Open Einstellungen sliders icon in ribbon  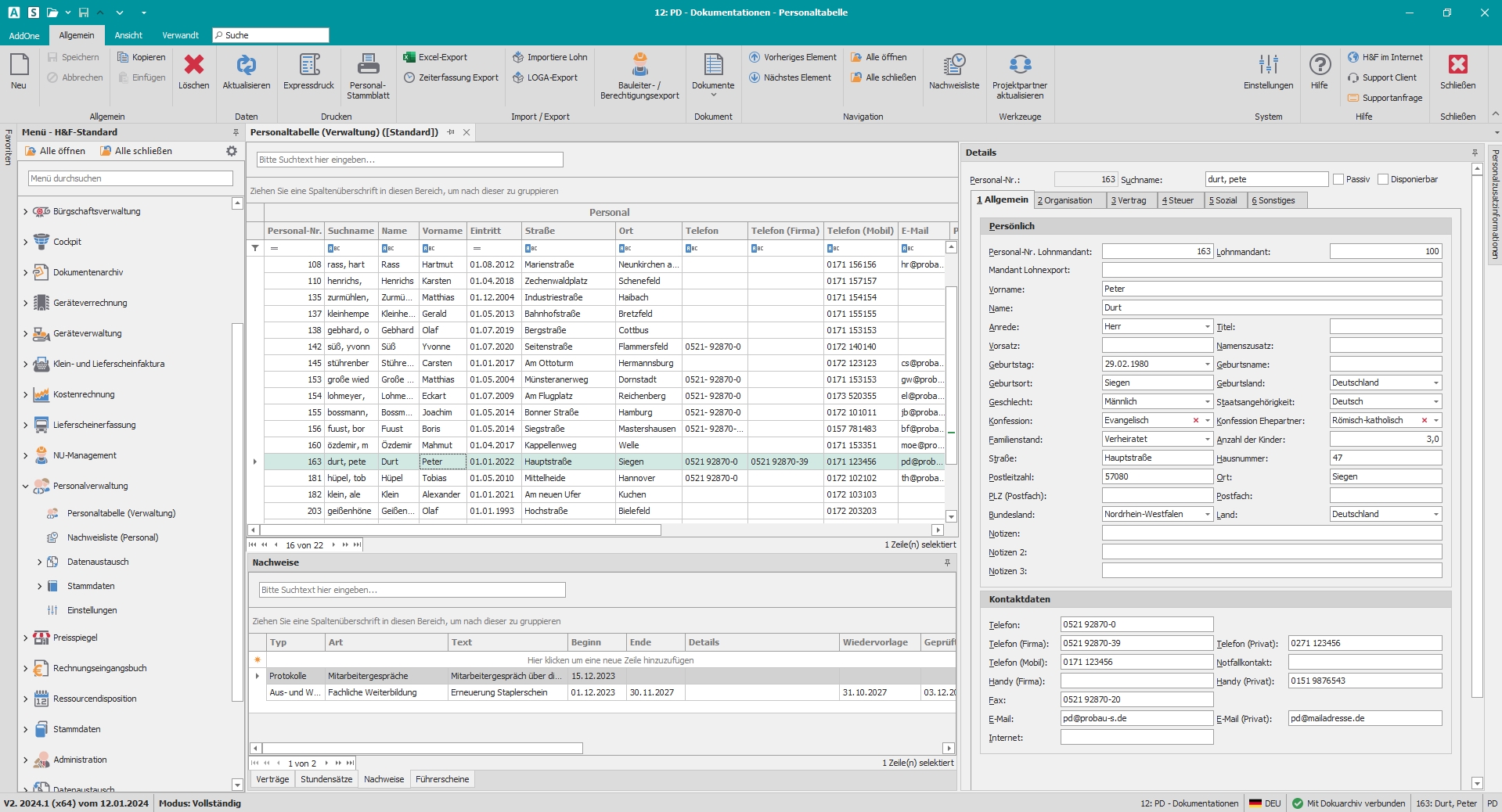[x=1268, y=65]
